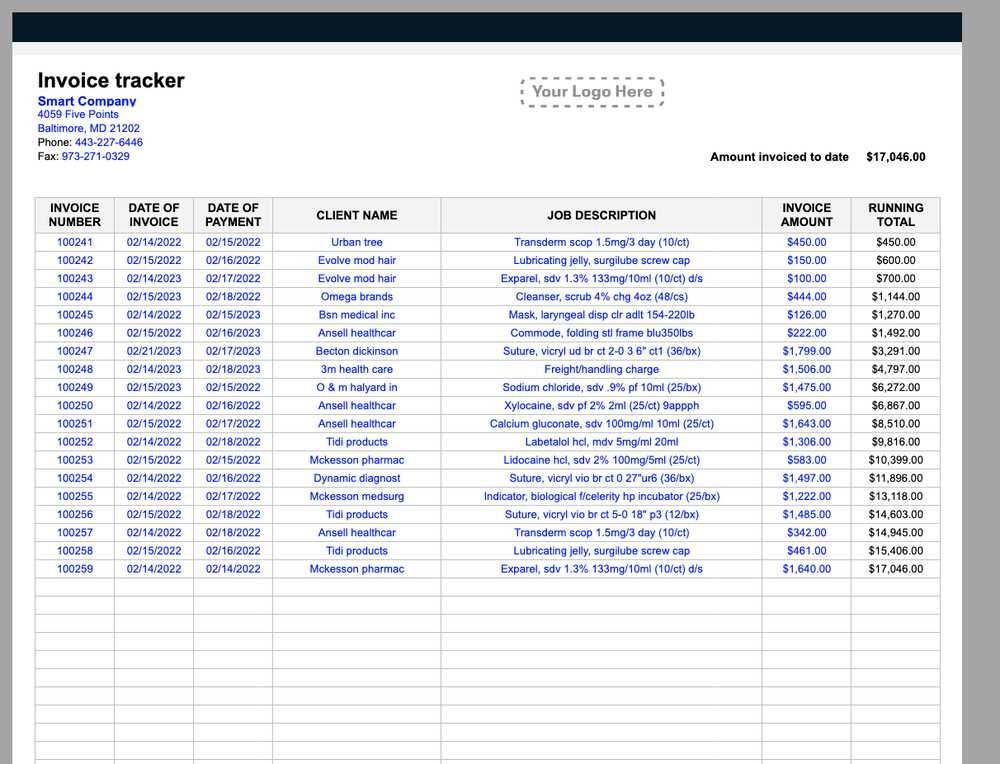The image size is (1000, 764).
Task: Click invoice amount $1,799.00
Action: [x=806, y=351]
